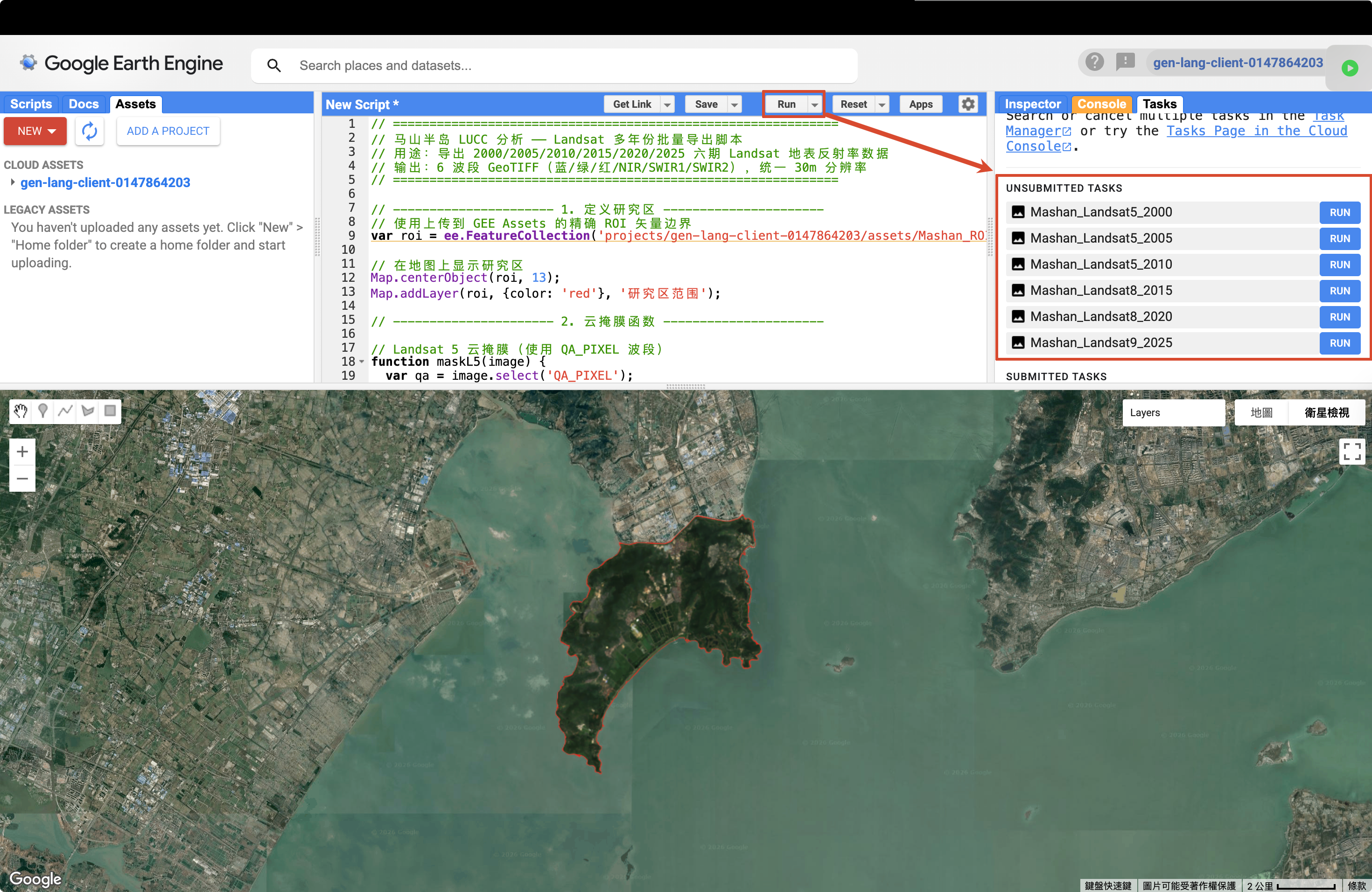Open the Get Link dropdown arrow

[667, 105]
